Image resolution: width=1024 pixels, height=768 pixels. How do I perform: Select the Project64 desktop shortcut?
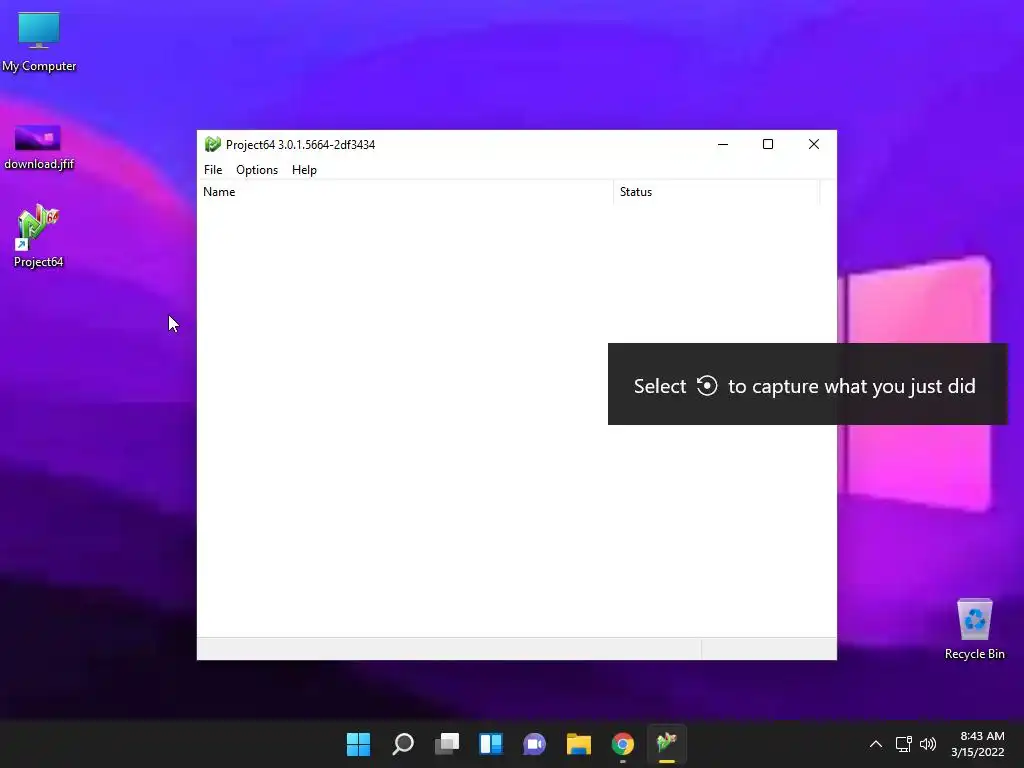[39, 236]
